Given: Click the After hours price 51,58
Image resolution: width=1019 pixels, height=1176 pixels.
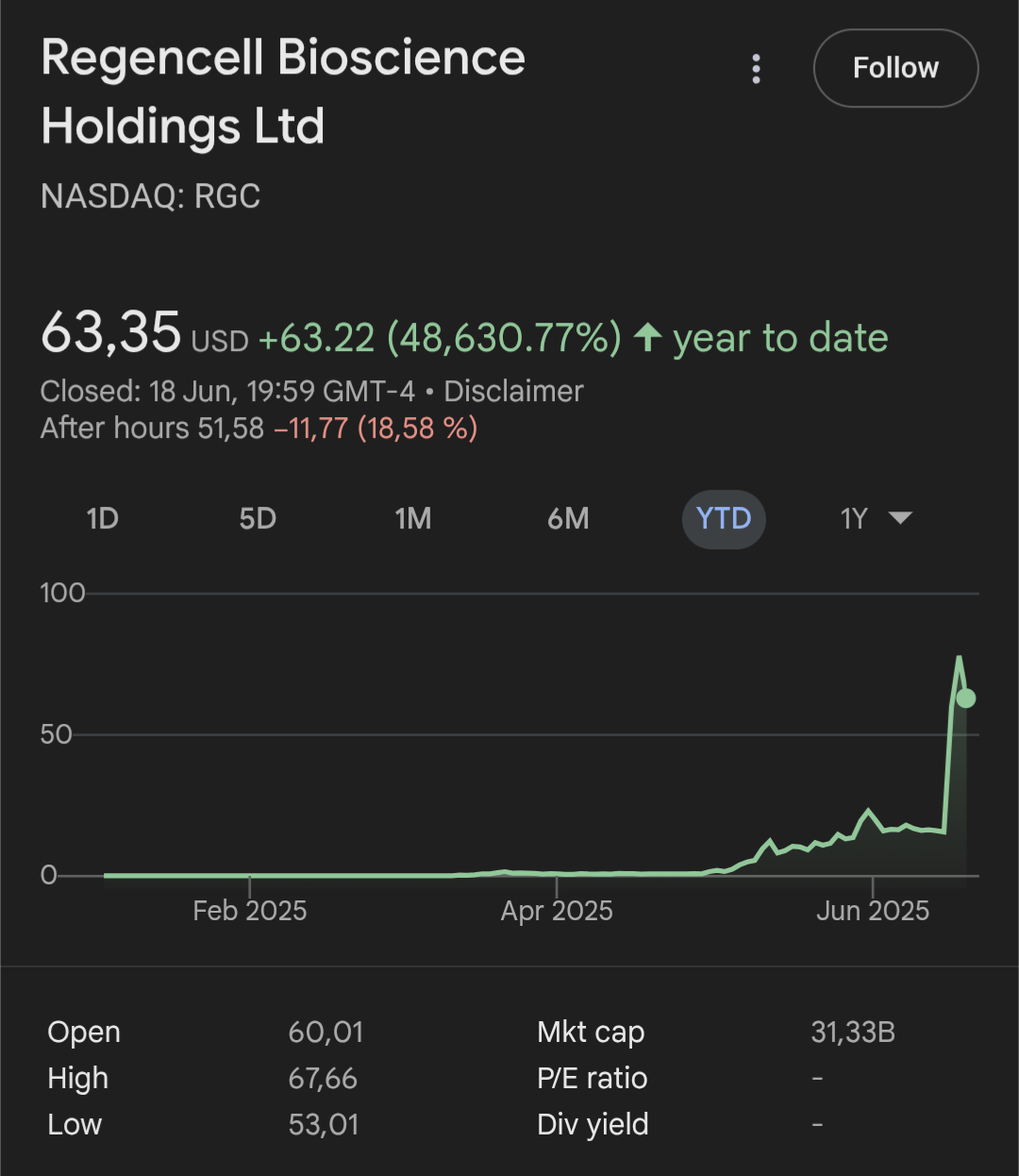Looking at the screenshot, I should pyautogui.click(x=230, y=428).
